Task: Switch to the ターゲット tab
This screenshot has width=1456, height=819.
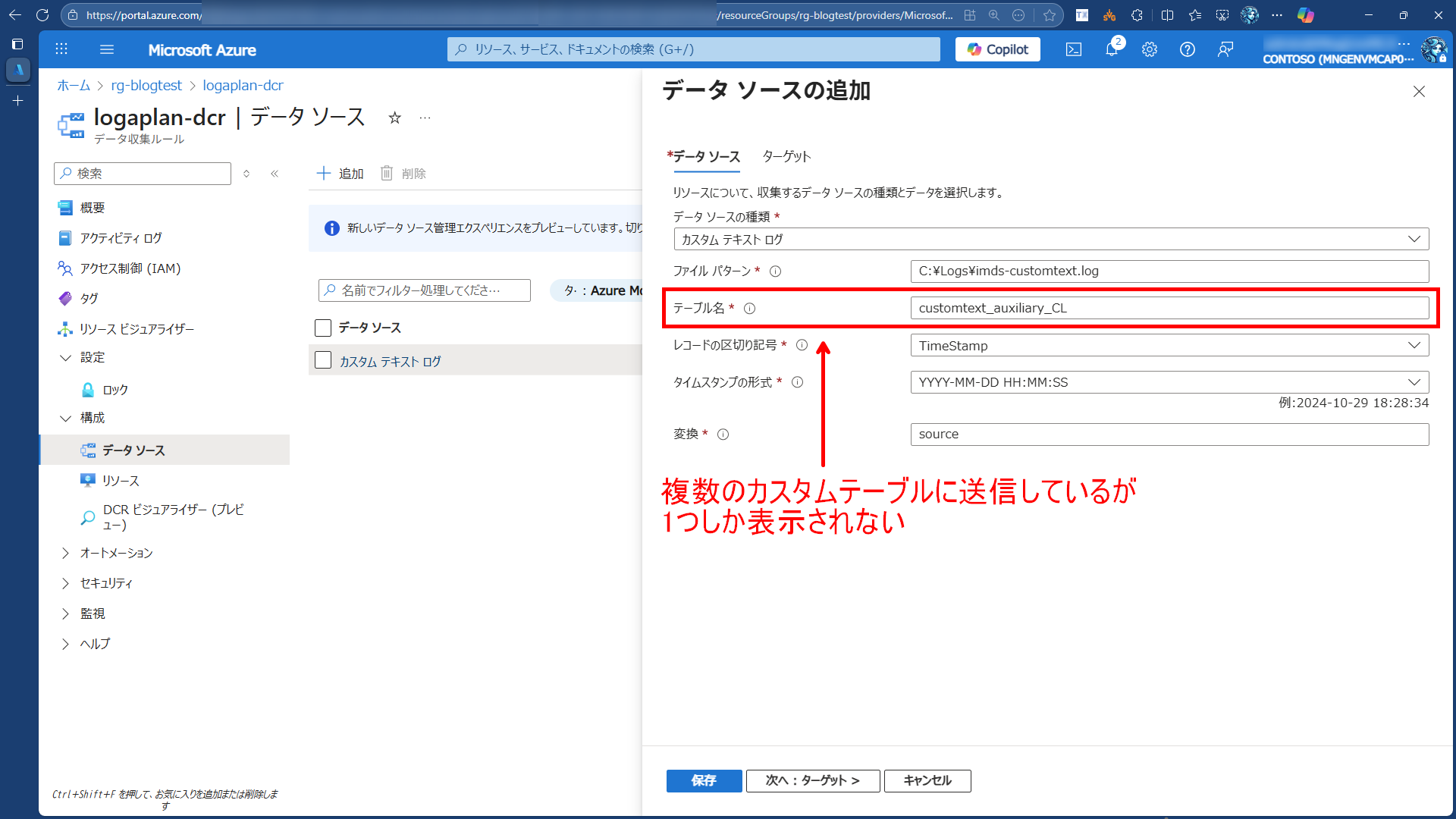Action: [786, 156]
